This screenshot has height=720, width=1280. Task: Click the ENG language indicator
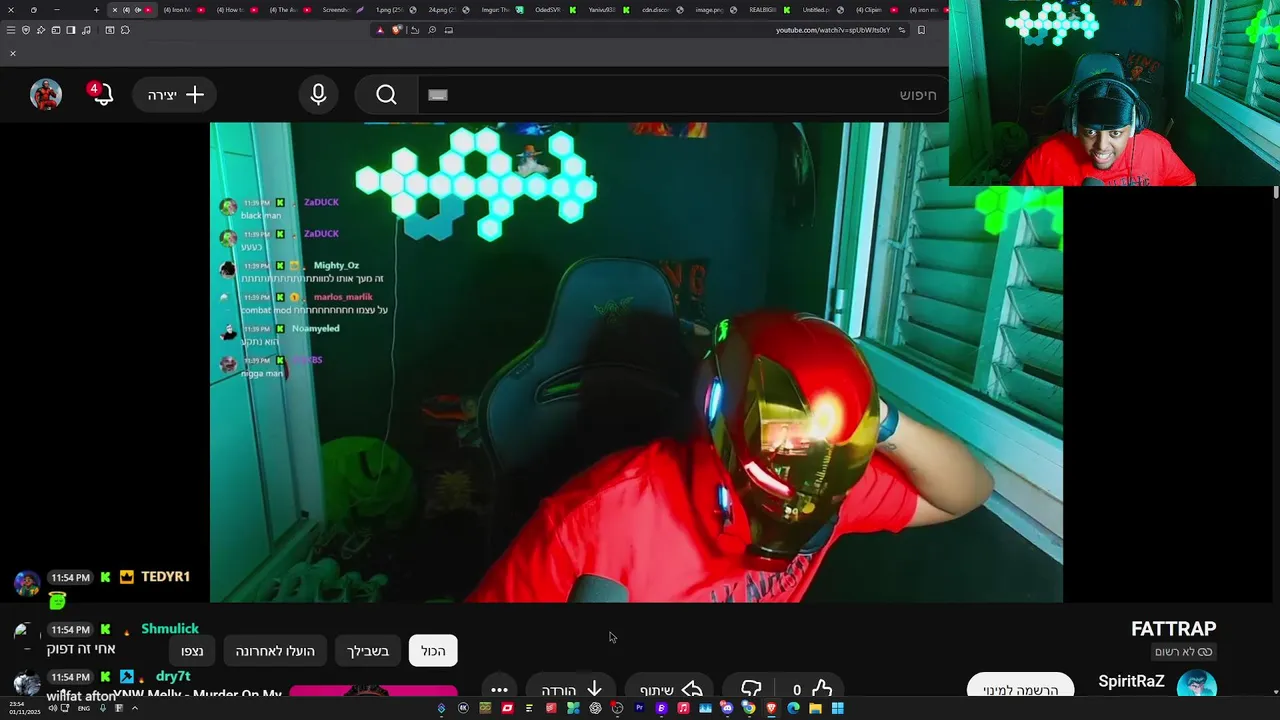point(84,708)
